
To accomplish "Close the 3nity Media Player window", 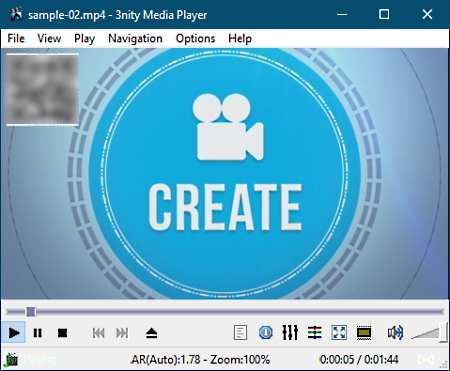I will coord(427,14).
